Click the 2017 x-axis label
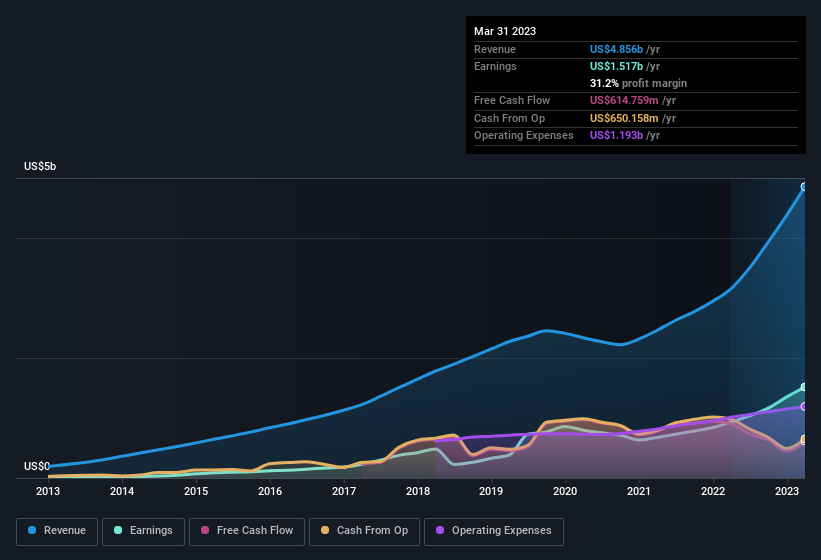 click(343, 491)
